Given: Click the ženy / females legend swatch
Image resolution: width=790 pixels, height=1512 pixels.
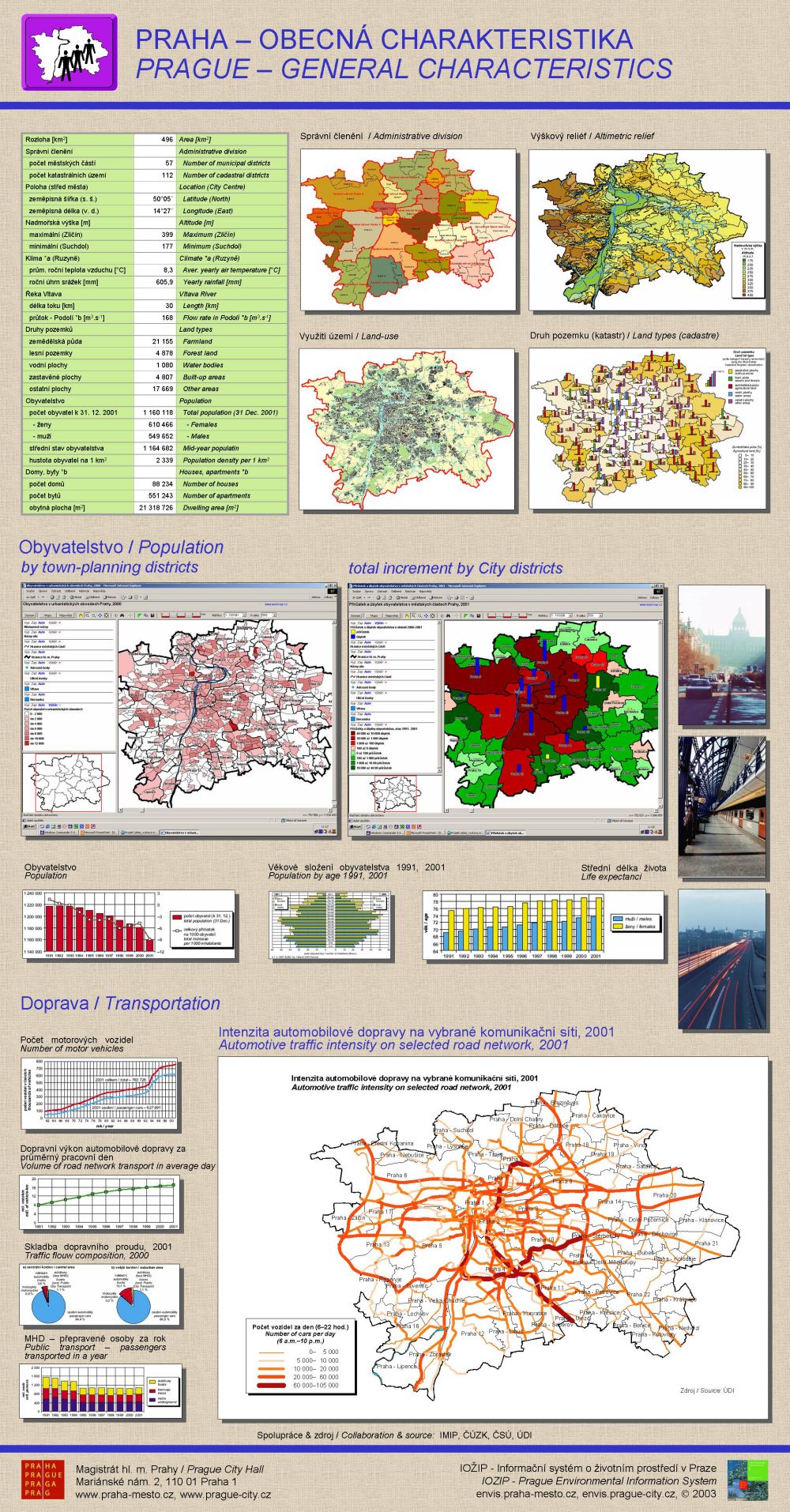Looking at the screenshot, I should coord(618,926).
